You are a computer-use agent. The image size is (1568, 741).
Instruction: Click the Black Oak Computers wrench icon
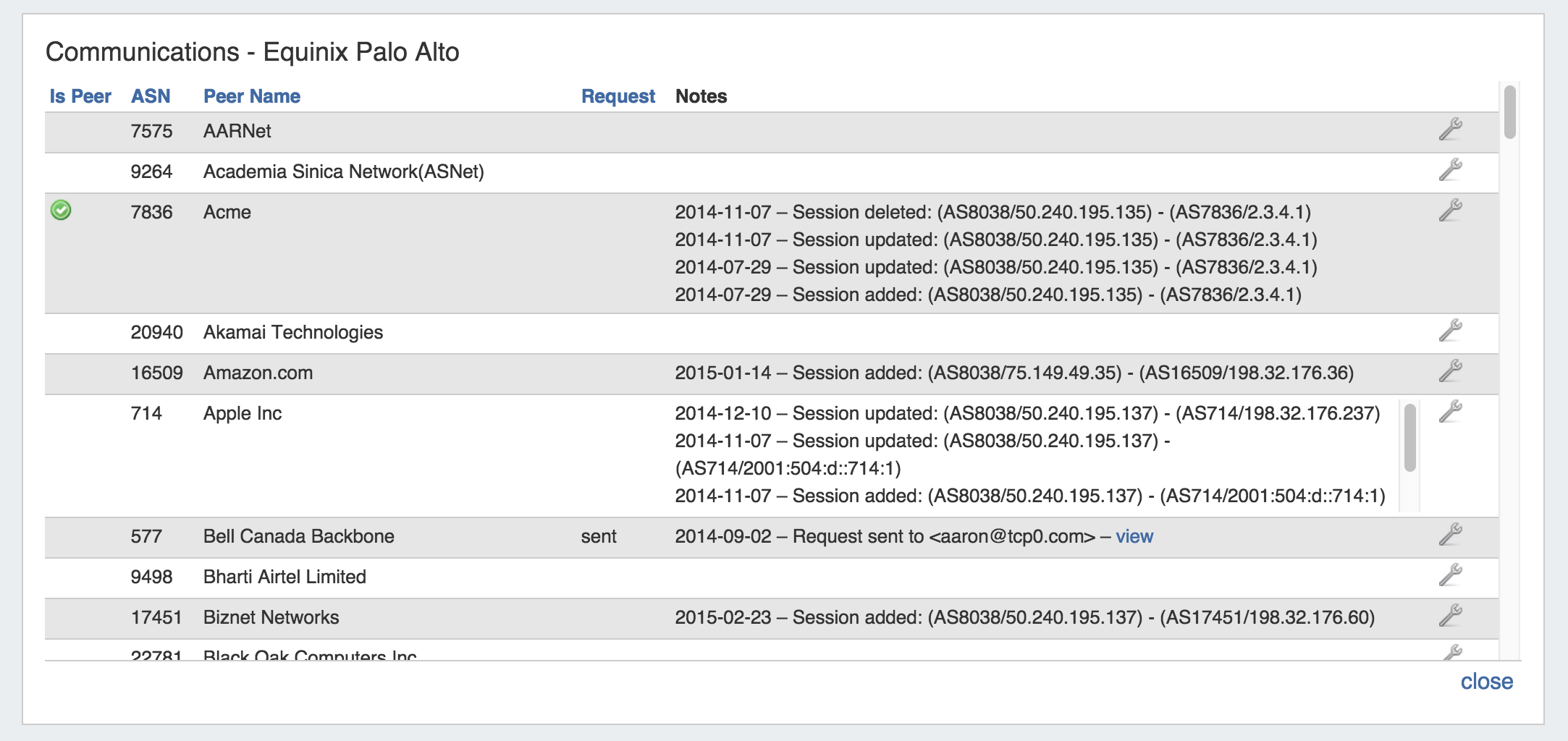point(1451,653)
